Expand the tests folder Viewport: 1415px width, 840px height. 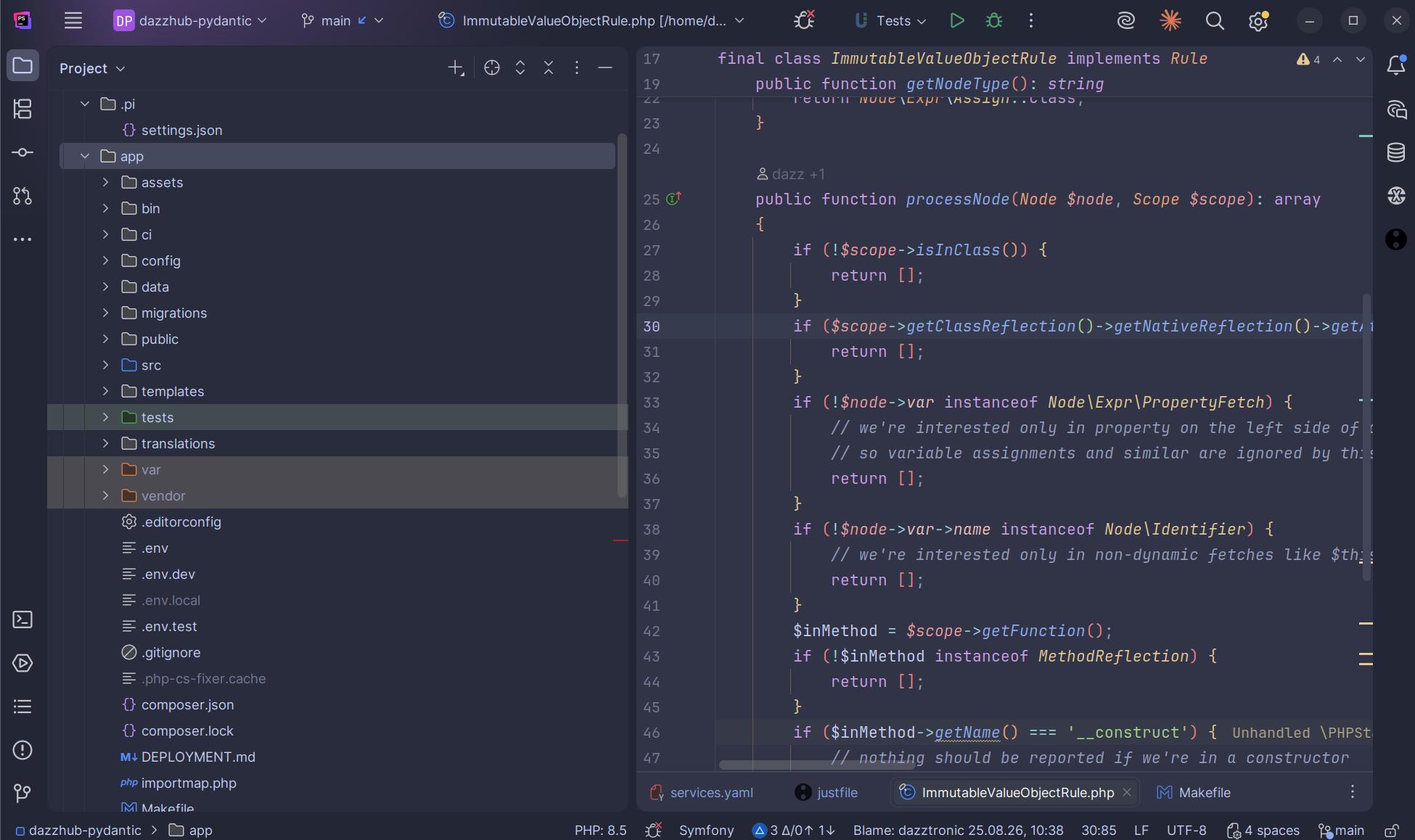pos(105,417)
